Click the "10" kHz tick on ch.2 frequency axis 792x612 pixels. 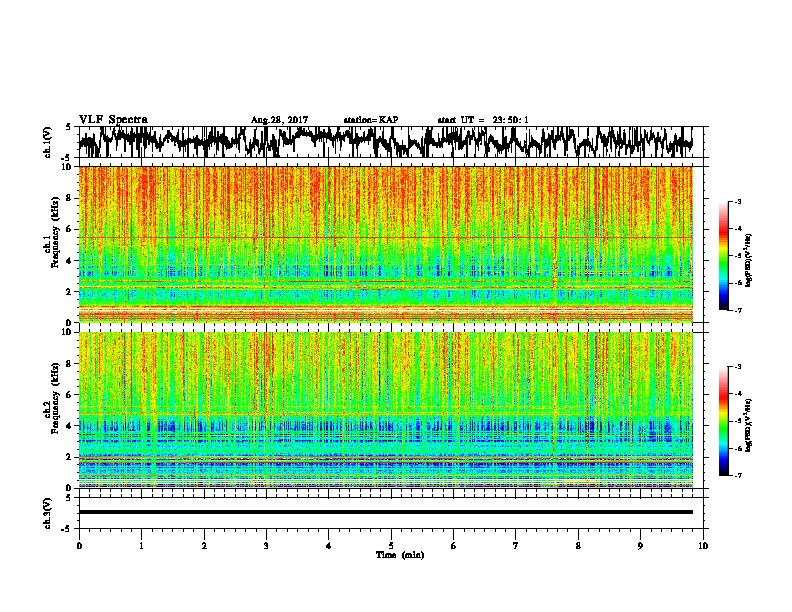(68, 332)
